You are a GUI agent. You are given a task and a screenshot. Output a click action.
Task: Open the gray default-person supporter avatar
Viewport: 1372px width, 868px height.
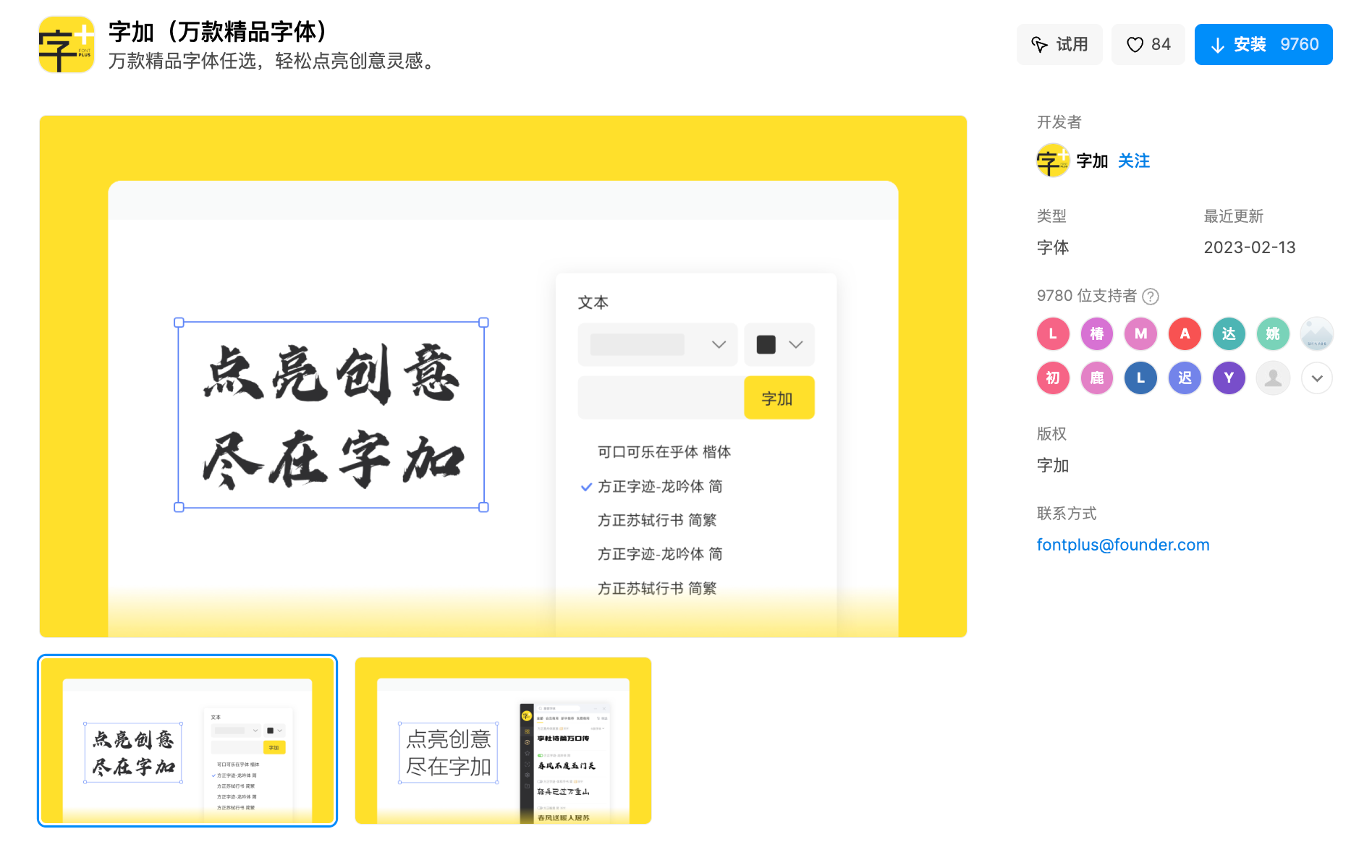click(1273, 378)
